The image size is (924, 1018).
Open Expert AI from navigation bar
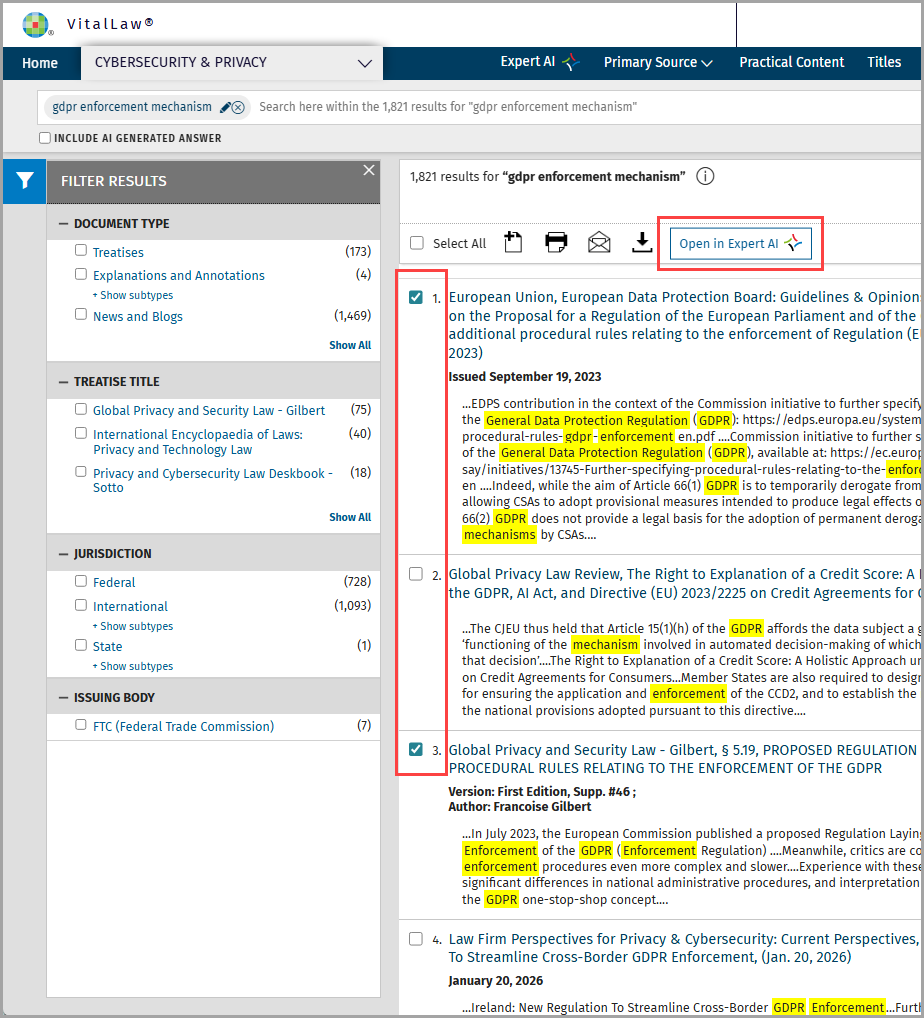(539, 62)
